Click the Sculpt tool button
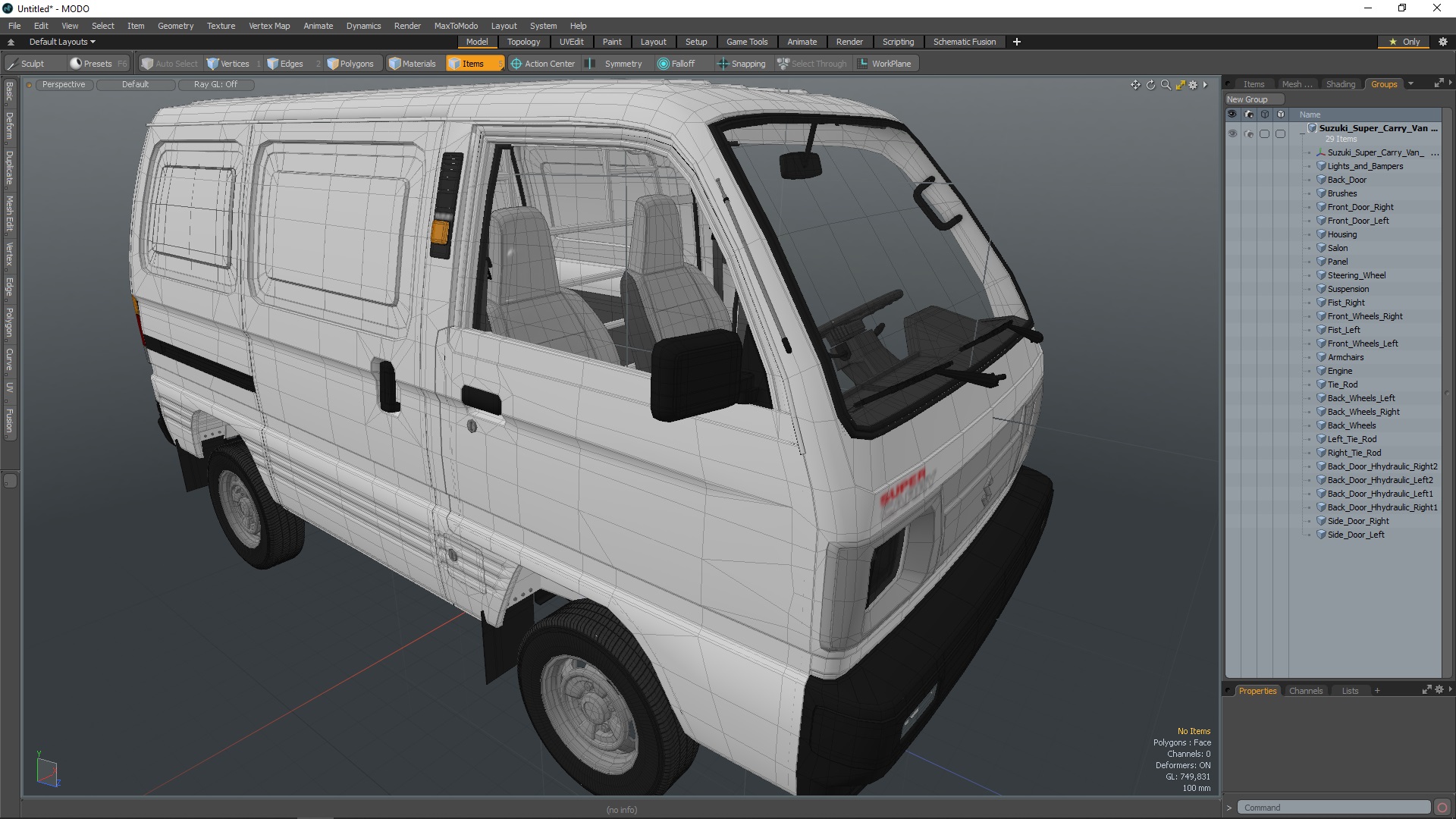Viewport: 1456px width, 819px height. tap(27, 64)
